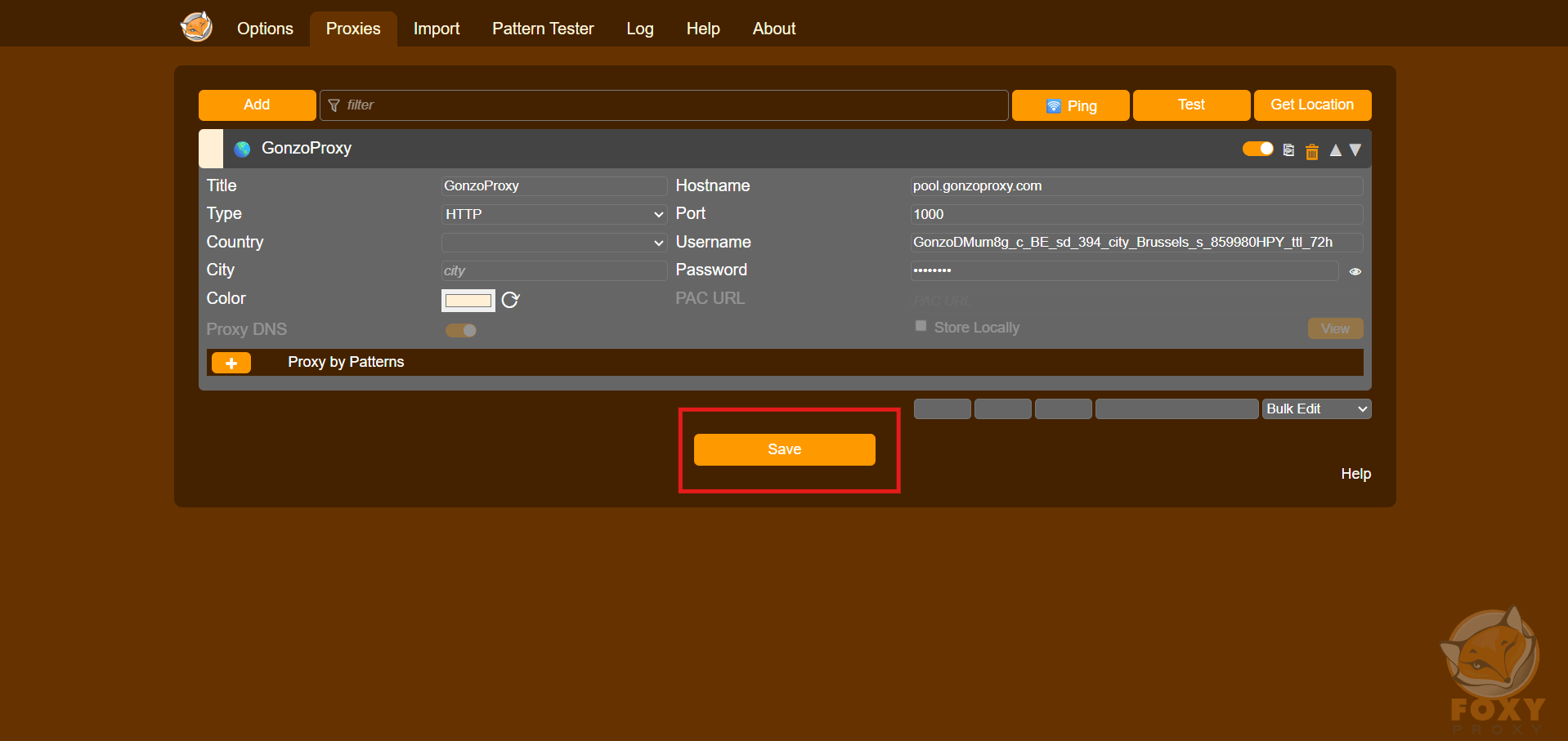Screen dimensions: 1568x741
Task: Click the FoxyProxy fox logo in header
Action: click(196, 26)
